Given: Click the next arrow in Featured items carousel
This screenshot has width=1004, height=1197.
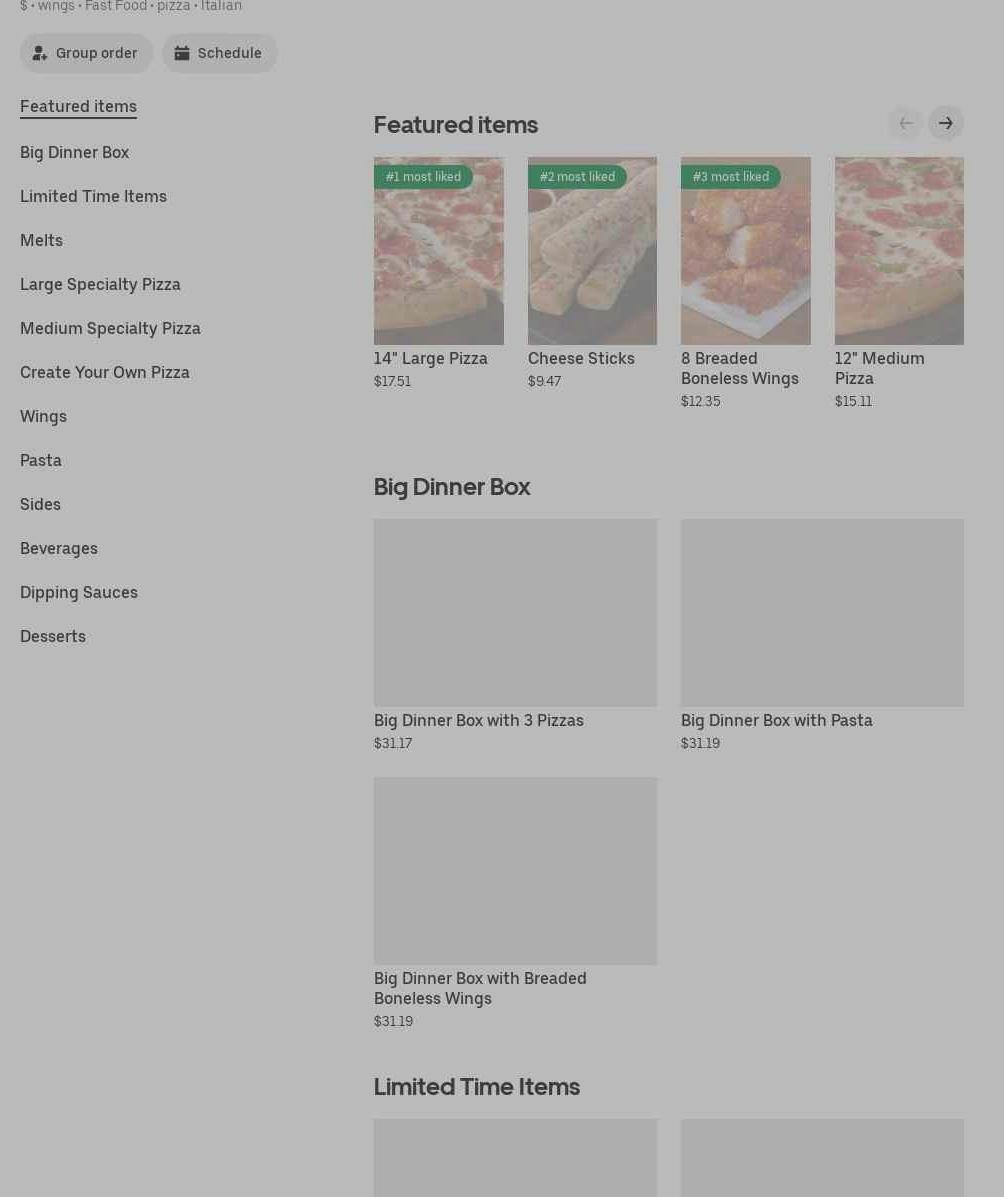Looking at the screenshot, I should click(945, 123).
